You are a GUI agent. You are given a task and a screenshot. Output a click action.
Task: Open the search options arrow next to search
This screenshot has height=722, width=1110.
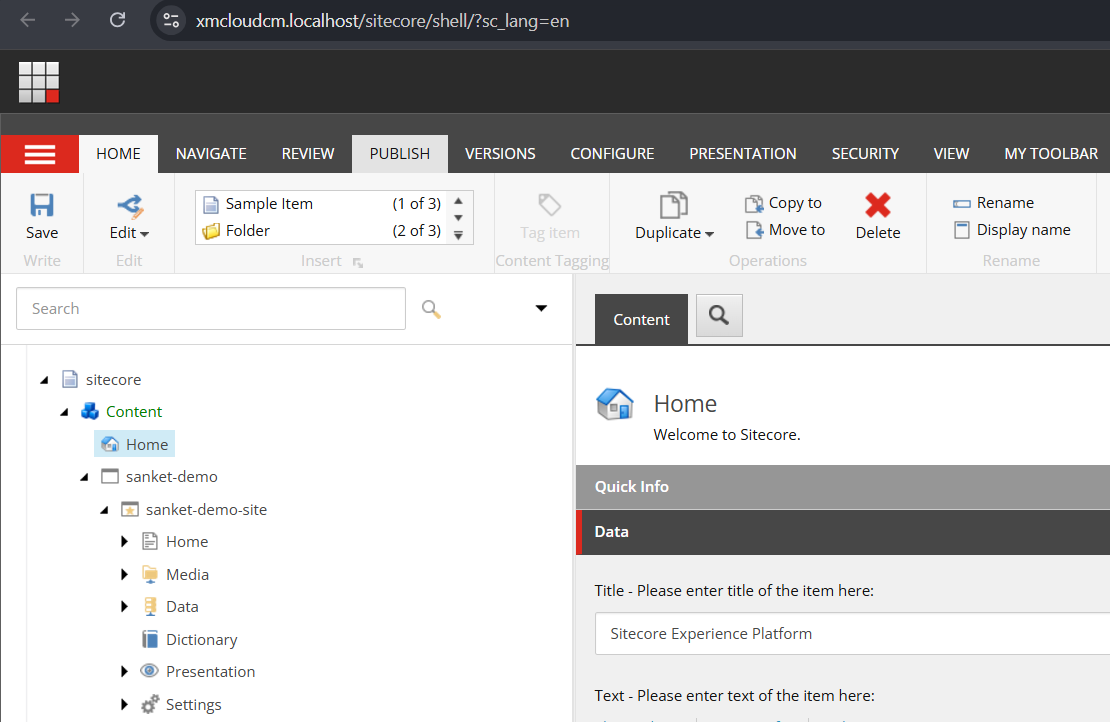point(540,308)
